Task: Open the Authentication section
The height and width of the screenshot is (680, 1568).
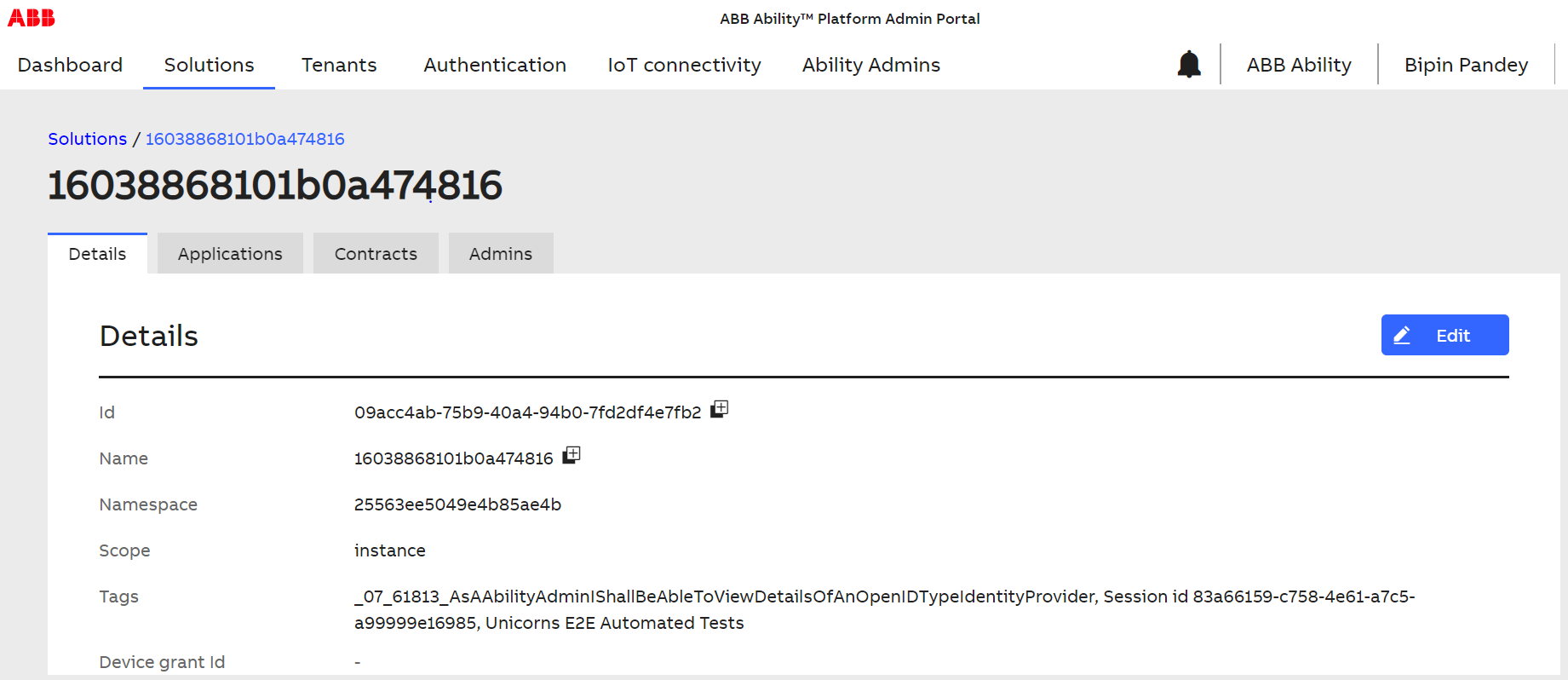Action: 495,65
